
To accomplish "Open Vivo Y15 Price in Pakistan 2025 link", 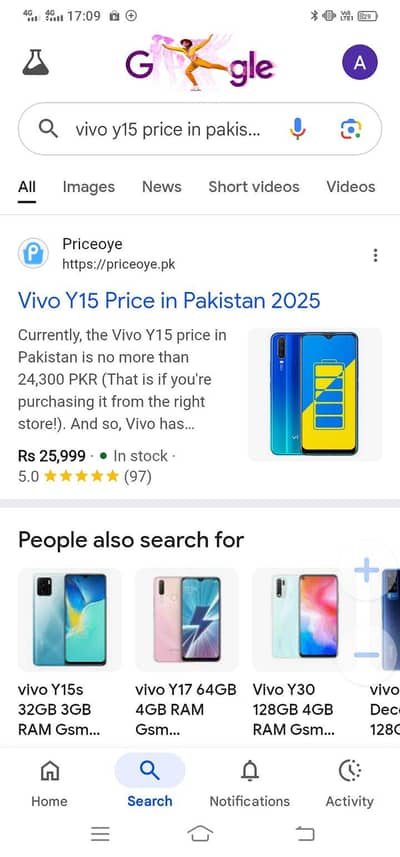I will click(x=169, y=301).
